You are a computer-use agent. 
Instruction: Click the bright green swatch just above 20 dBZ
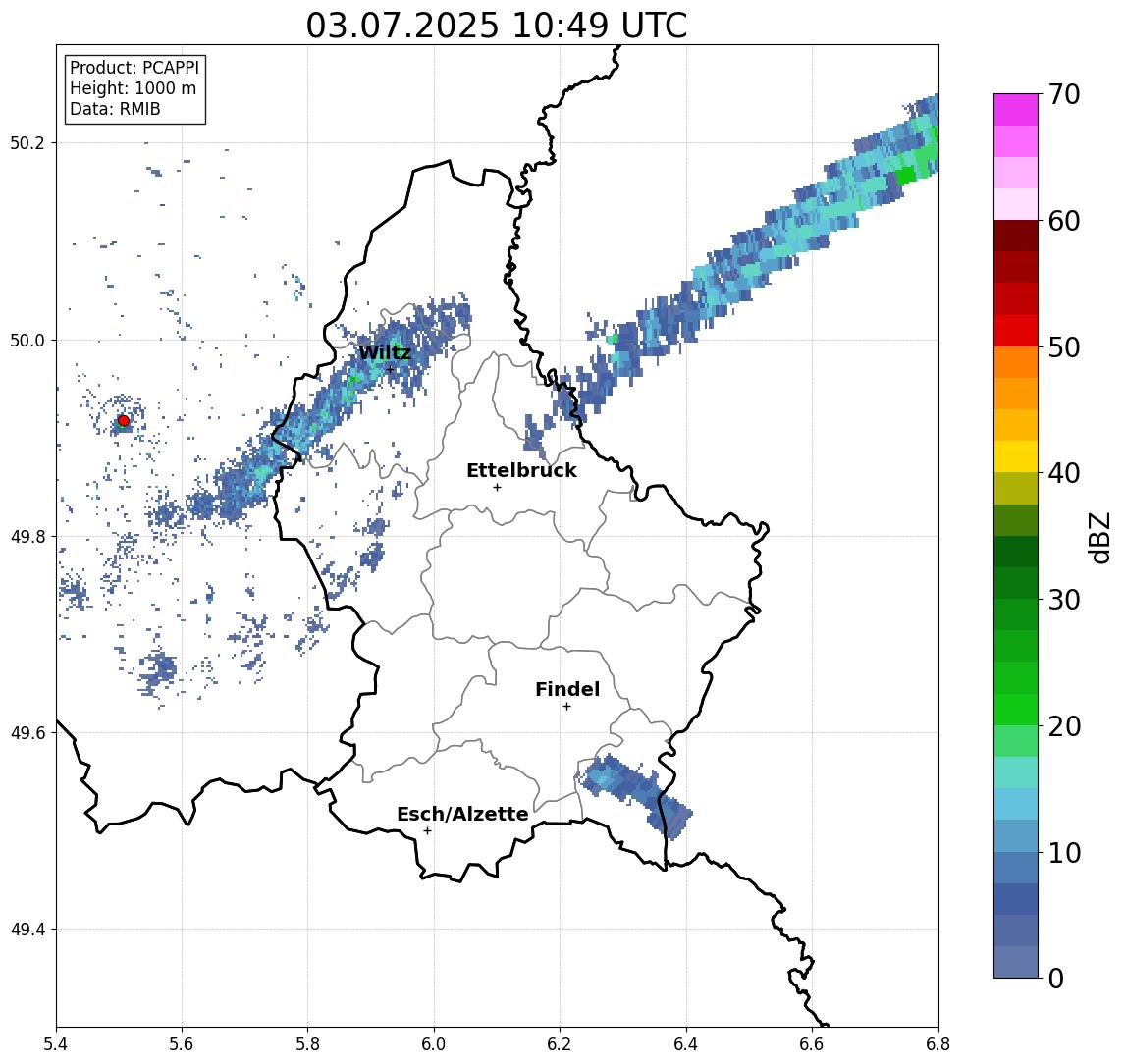coord(1016,710)
